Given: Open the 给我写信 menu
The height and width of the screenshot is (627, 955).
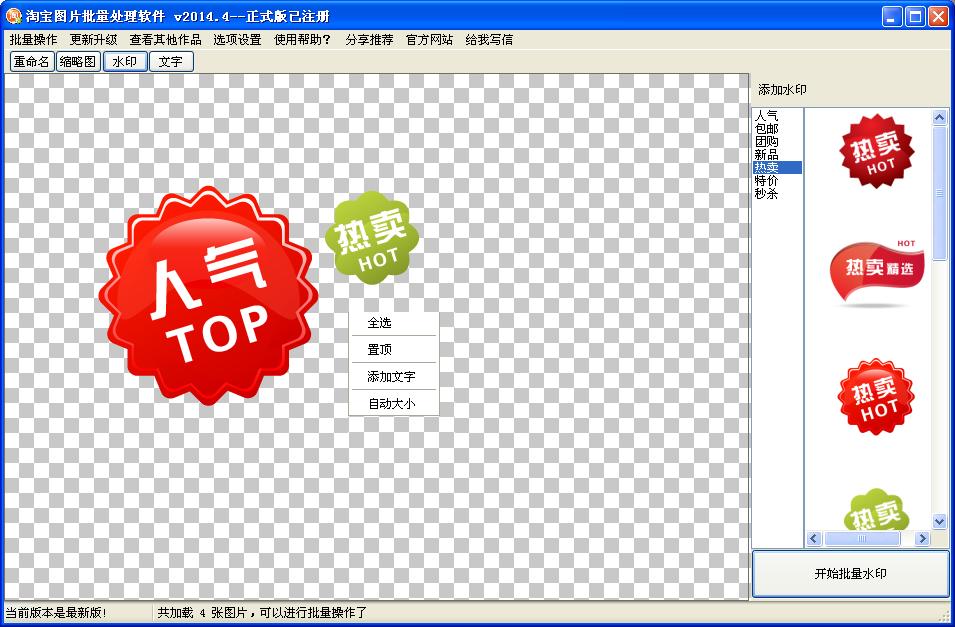Looking at the screenshot, I should tap(489, 40).
